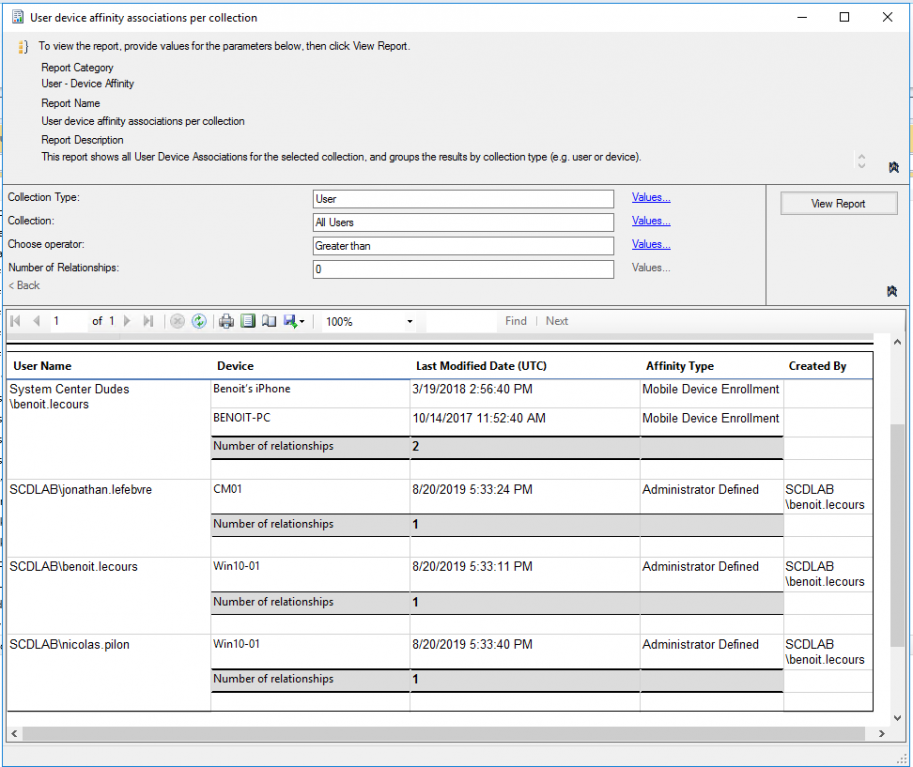Screen dimensions: 913x767
Task: Click the Stop rendering icon
Action: pyautogui.click(x=177, y=321)
